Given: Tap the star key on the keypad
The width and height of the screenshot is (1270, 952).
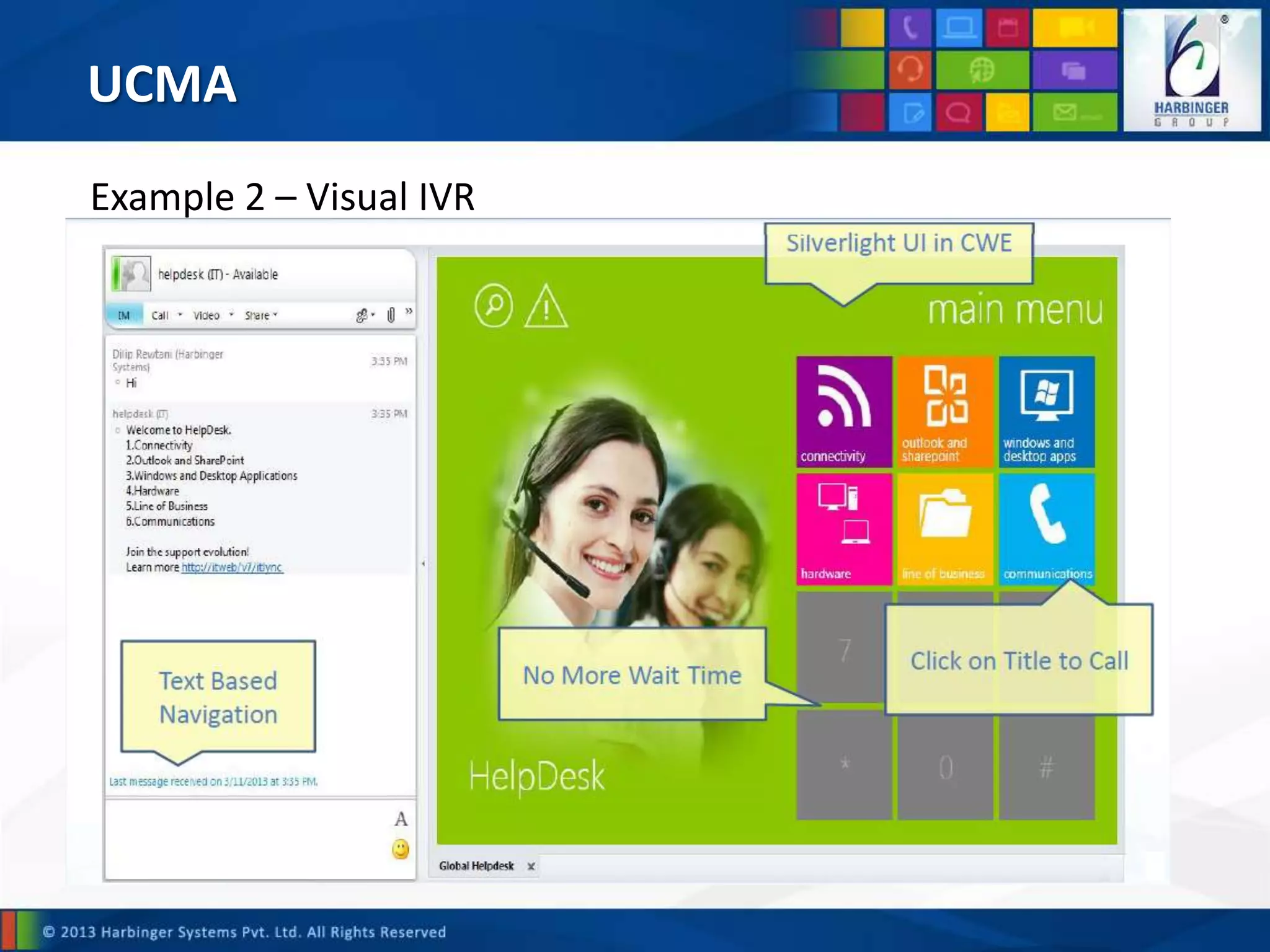Looking at the screenshot, I should pyautogui.click(x=844, y=765).
